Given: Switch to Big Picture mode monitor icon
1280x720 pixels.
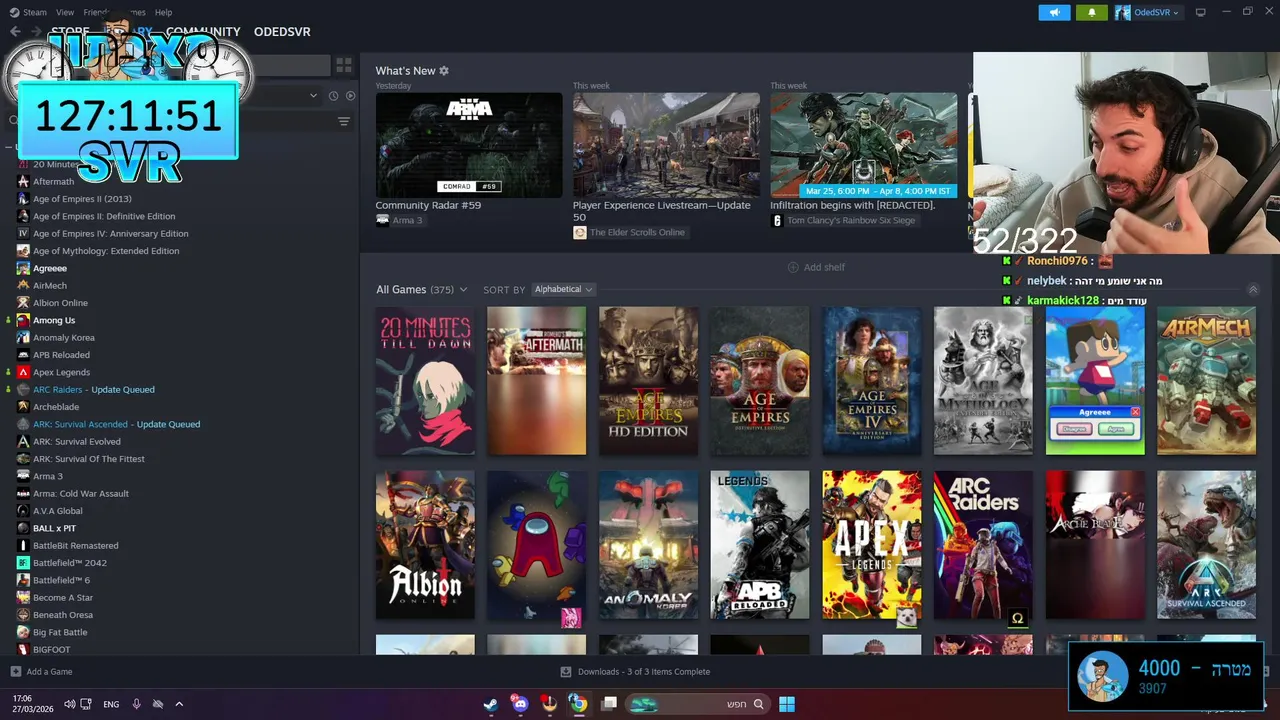Looking at the screenshot, I should [1201, 12].
